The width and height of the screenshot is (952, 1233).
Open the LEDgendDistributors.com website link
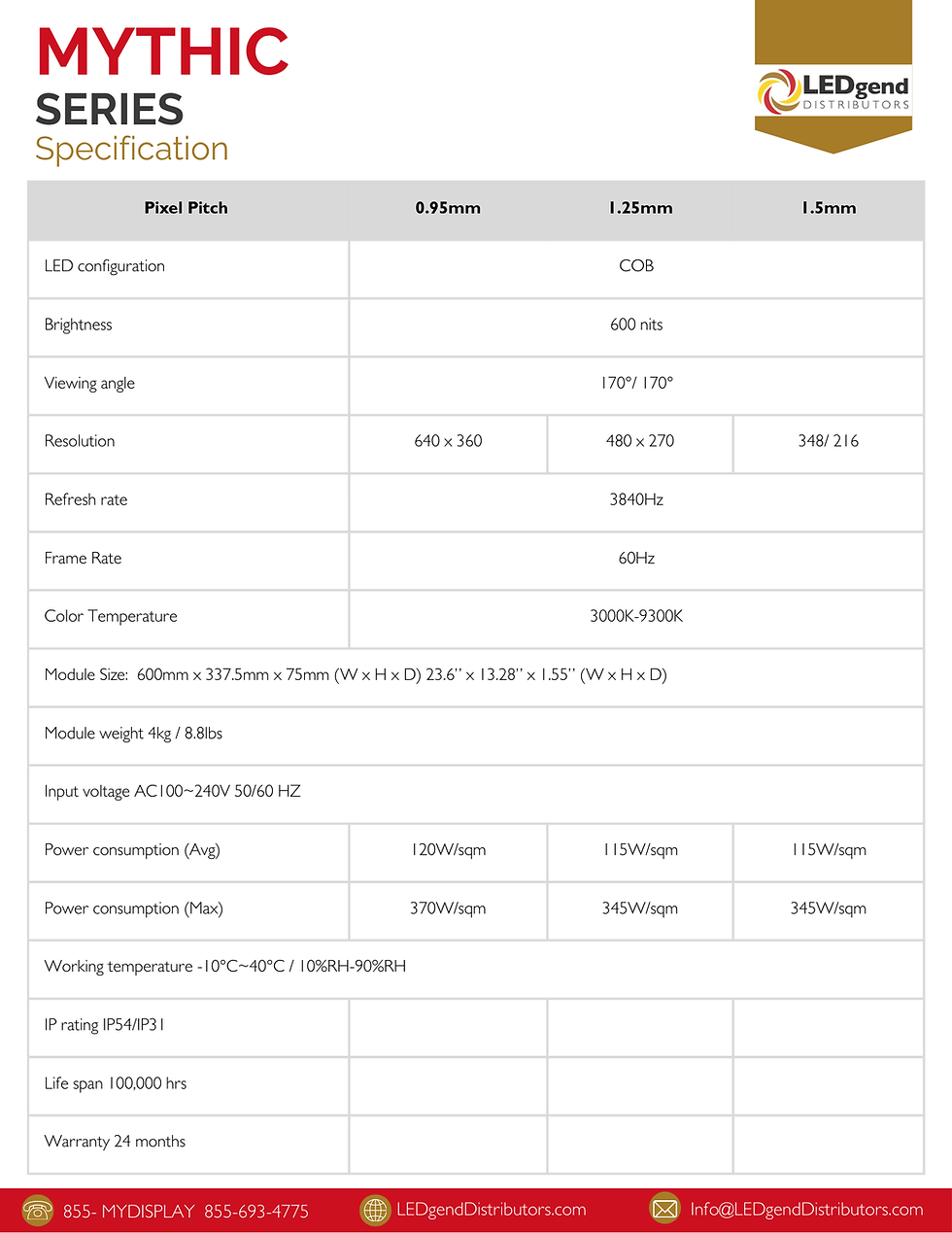pos(492,1210)
